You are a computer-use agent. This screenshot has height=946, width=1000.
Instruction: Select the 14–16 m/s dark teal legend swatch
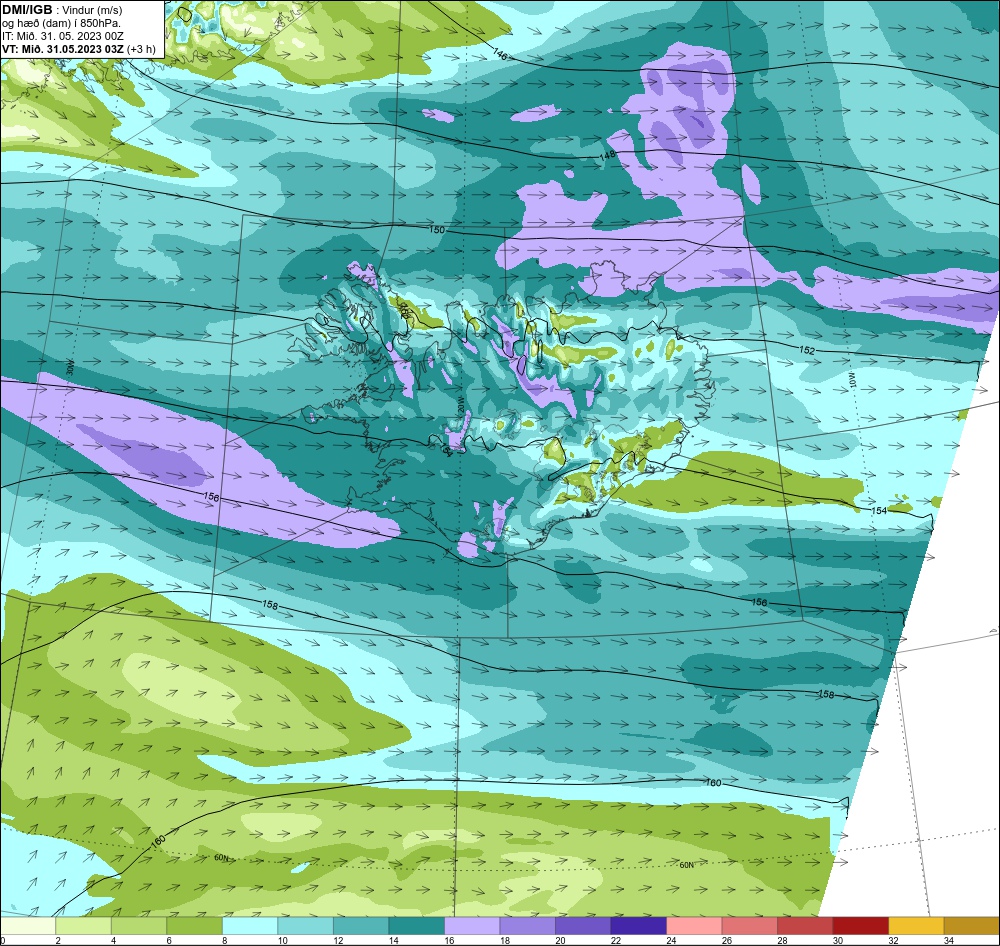tap(416, 926)
